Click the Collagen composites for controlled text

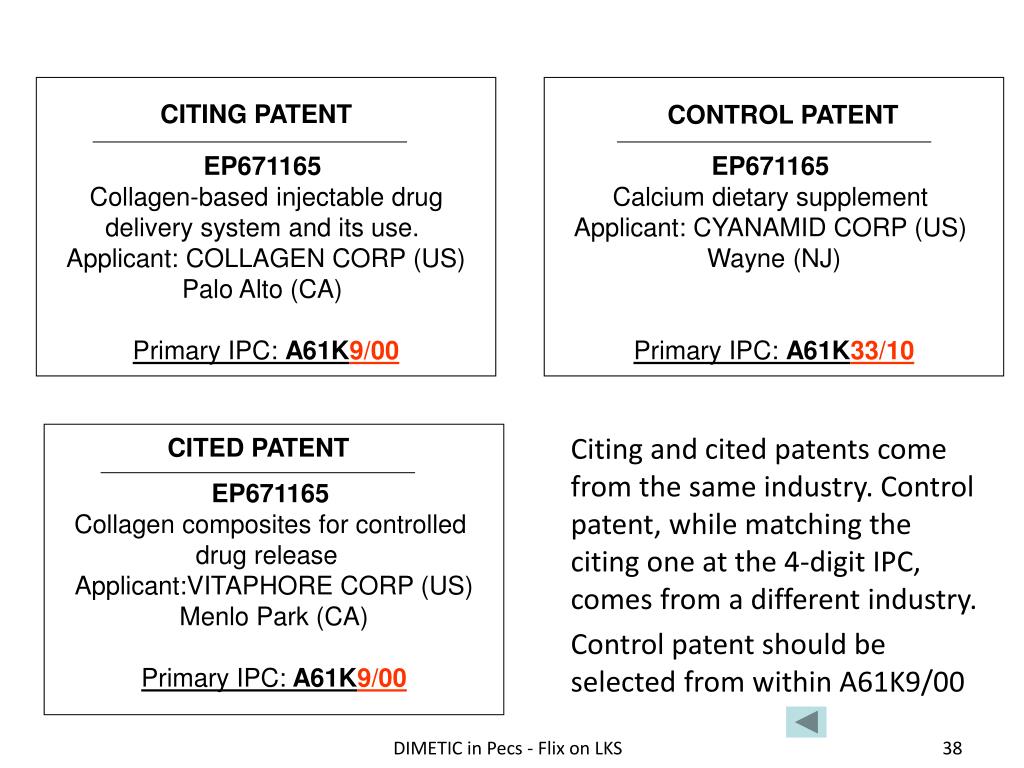click(x=271, y=525)
